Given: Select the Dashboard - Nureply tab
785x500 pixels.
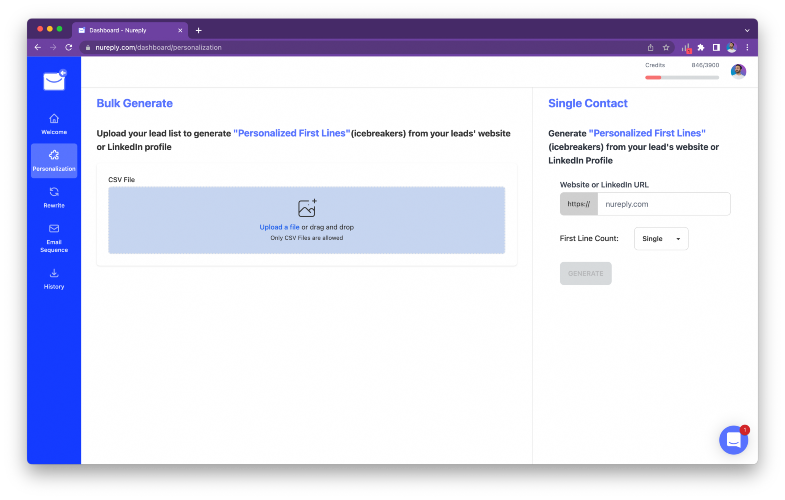Looking at the screenshot, I should (x=130, y=30).
